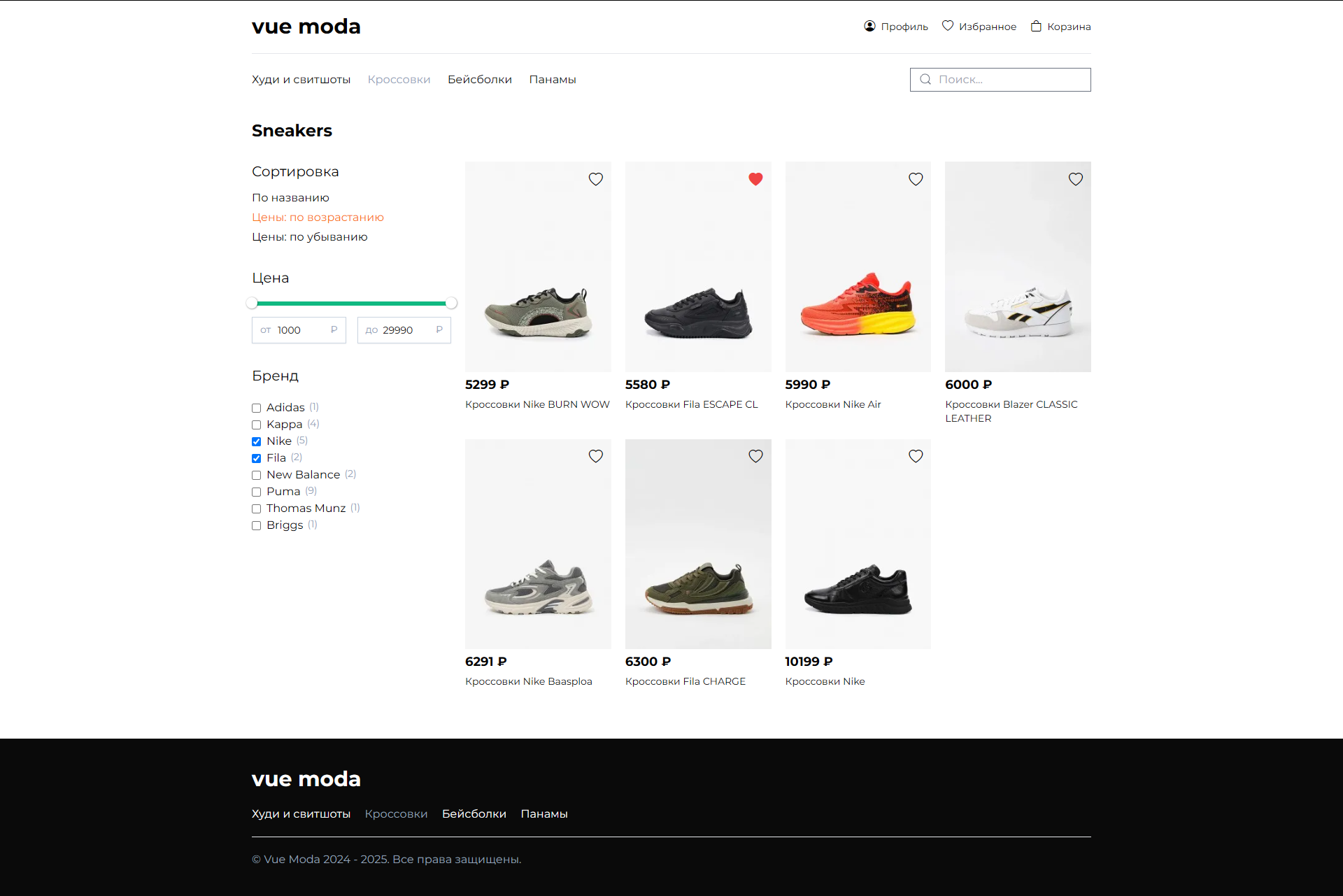Image resolution: width=1343 pixels, height=896 pixels.
Task: Open Худи и свитшоты in top navigation
Action: click(x=301, y=80)
